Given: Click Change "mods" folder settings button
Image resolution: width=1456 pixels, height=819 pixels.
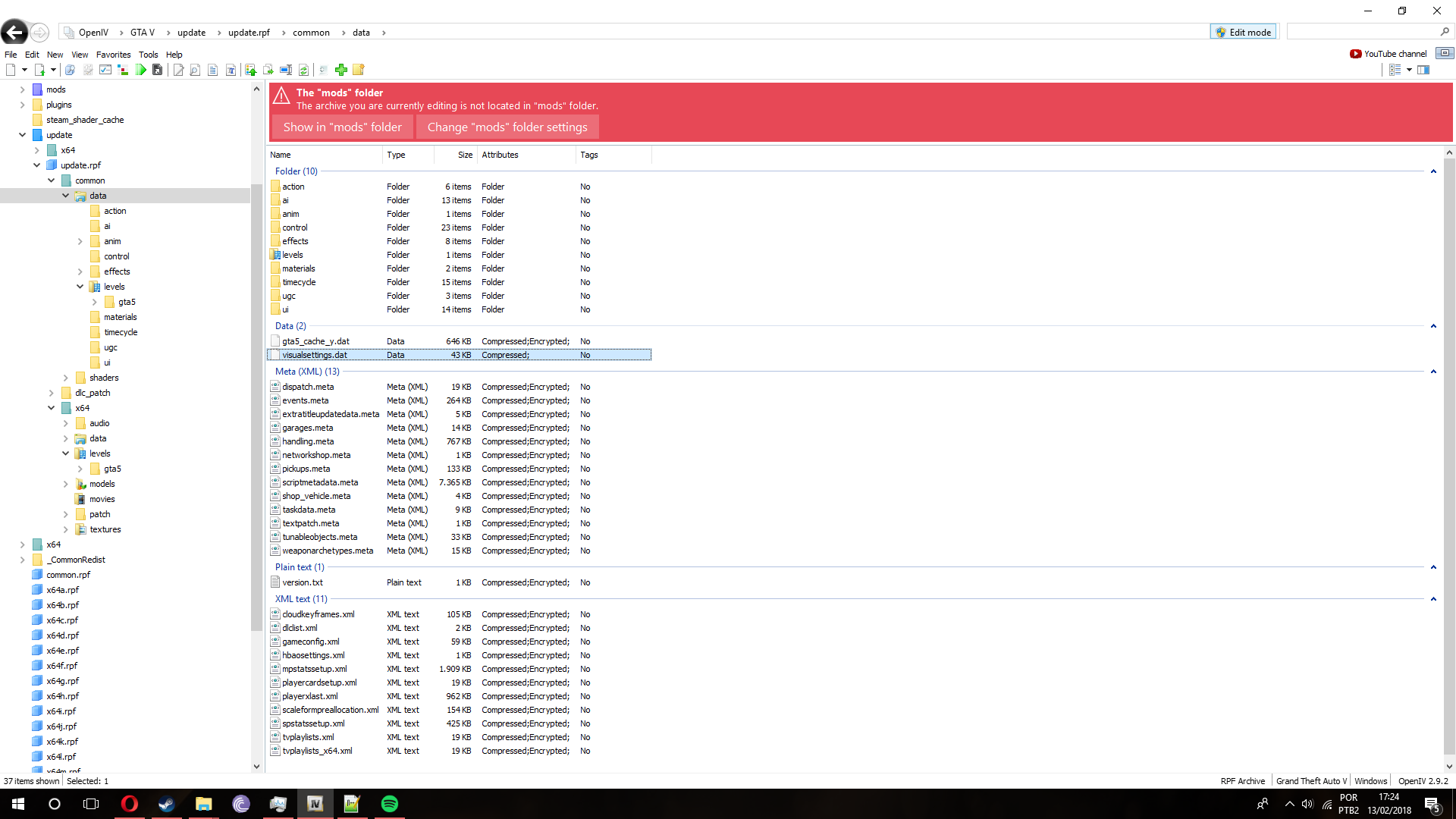Looking at the screenshot, I should (507, 127).
